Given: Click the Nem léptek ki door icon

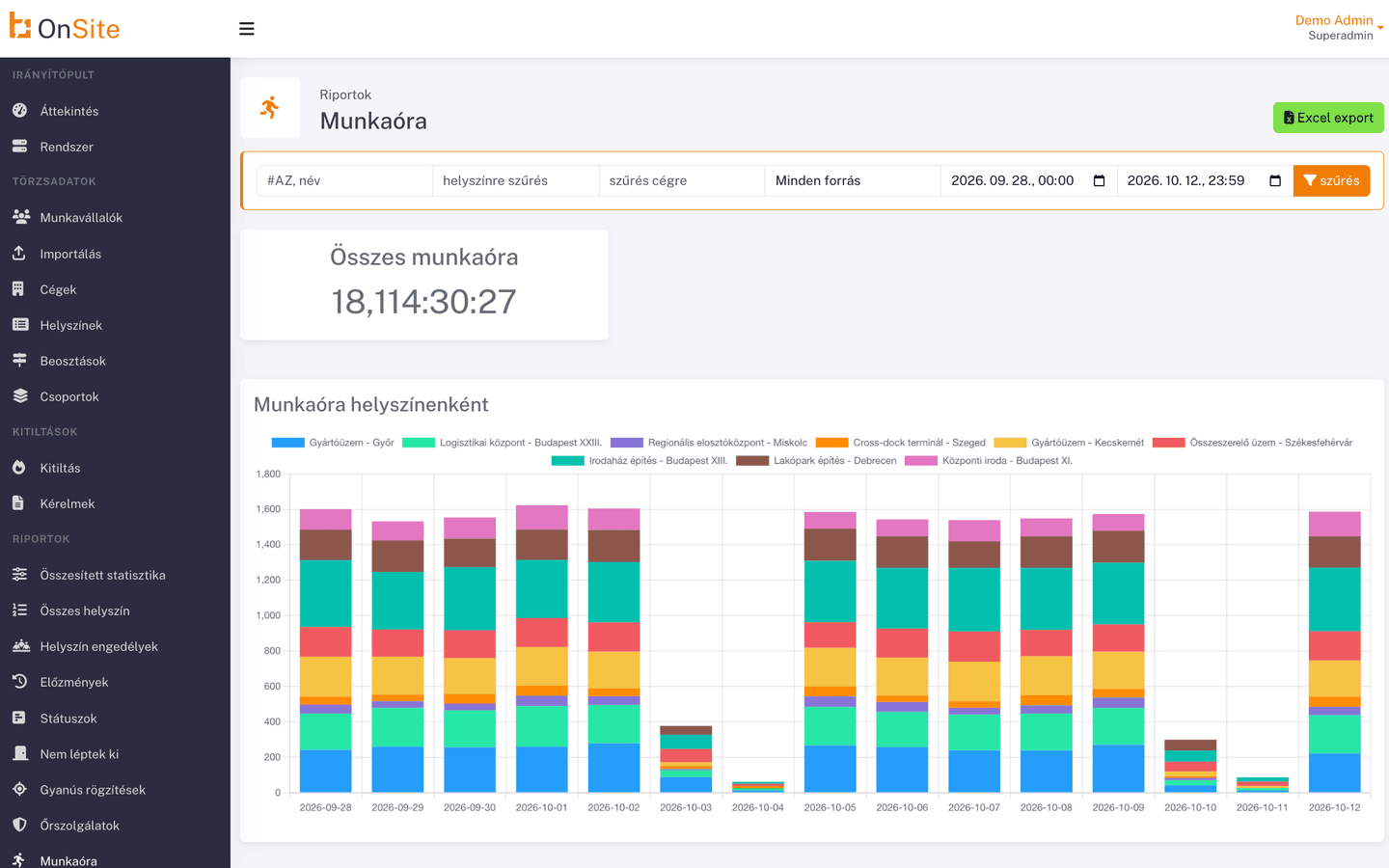Looking at the screenshot, I should (x=19, y=753).
